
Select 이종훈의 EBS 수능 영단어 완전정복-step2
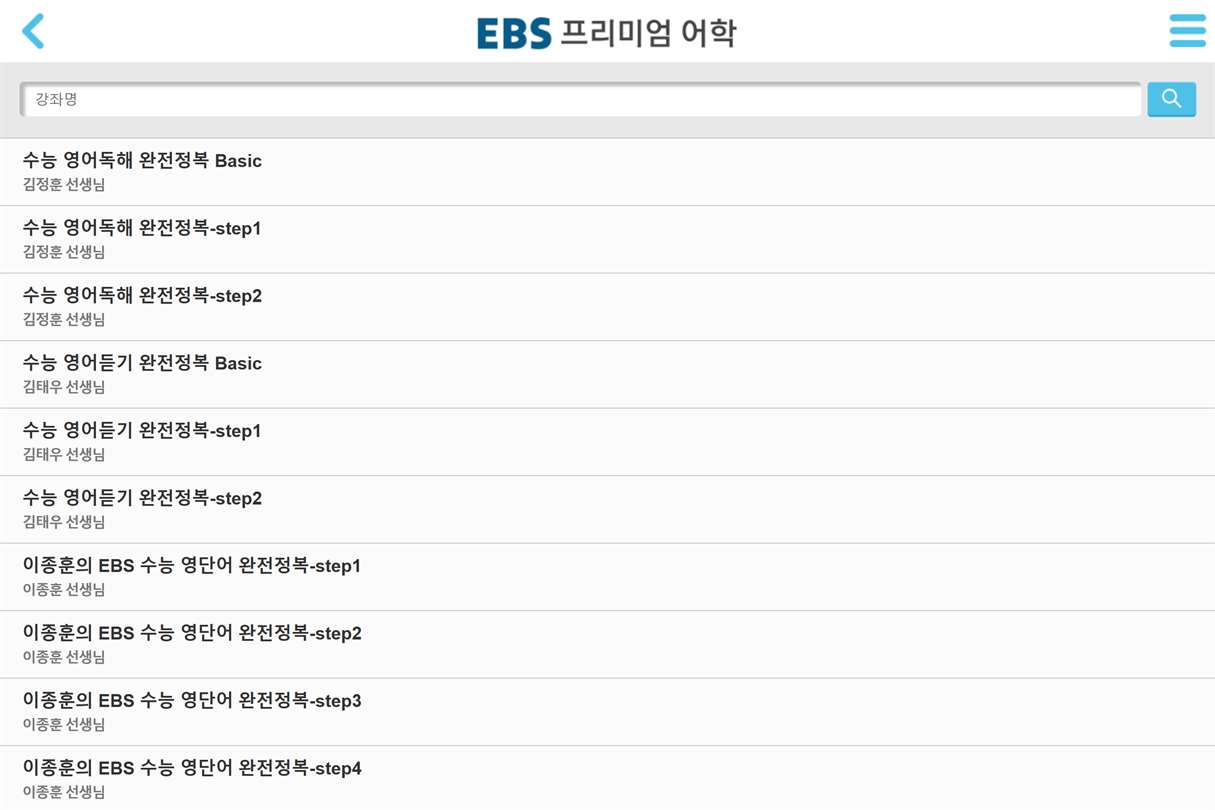coord(607,645)
